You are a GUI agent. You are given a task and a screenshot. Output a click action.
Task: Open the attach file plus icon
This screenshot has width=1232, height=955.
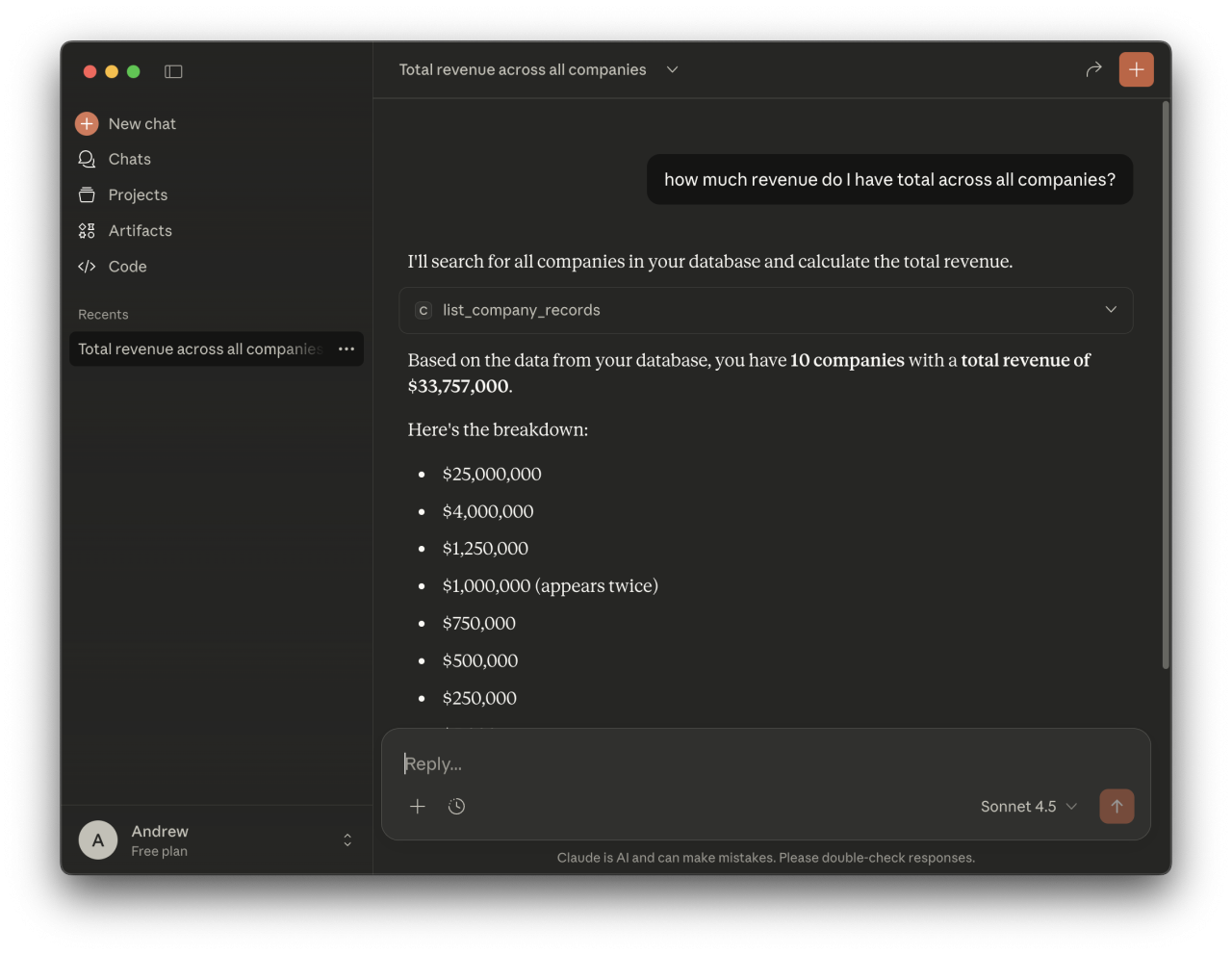pos(418,807)
